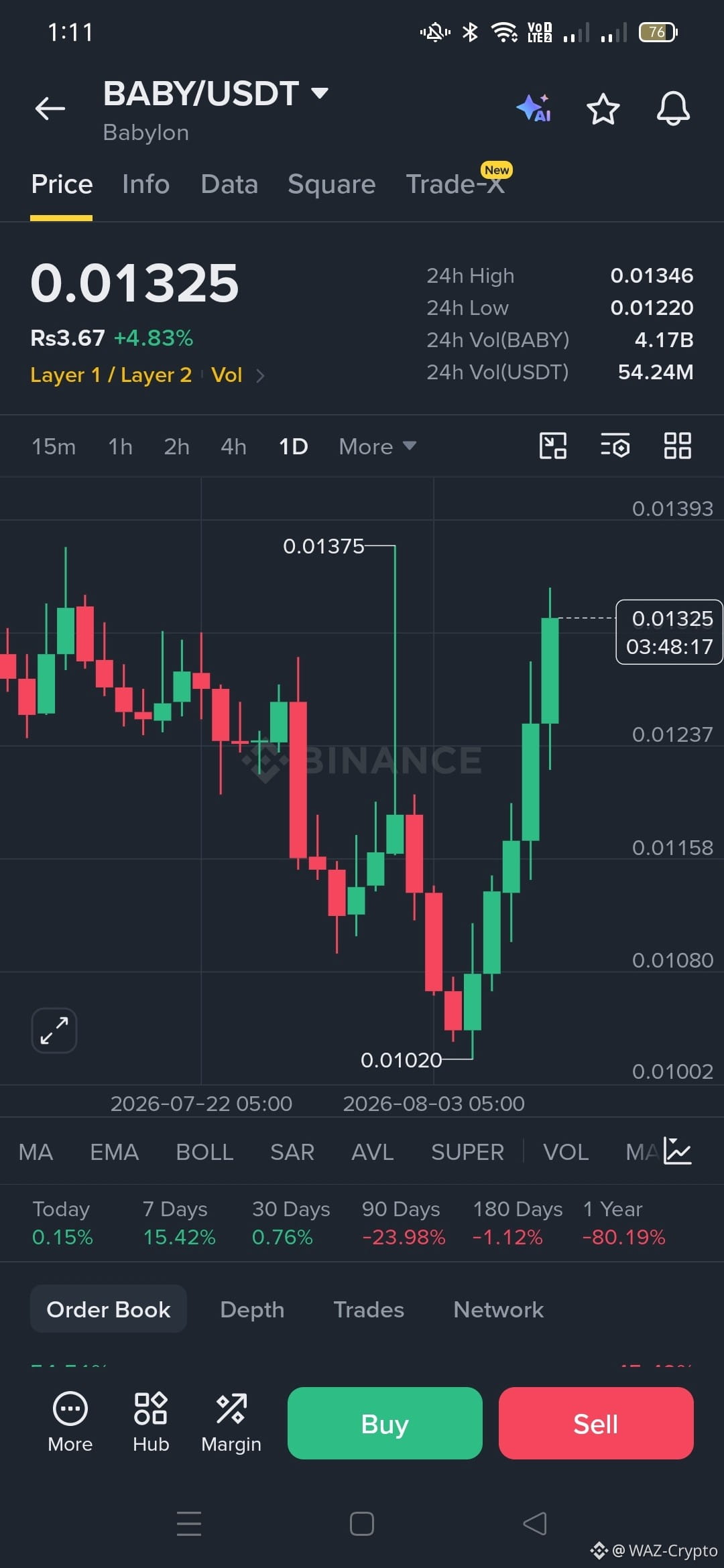This screenshot has width=724, height=1568.
Task: Tap the 0.01020 low marker label
Action: (402, 1060)
